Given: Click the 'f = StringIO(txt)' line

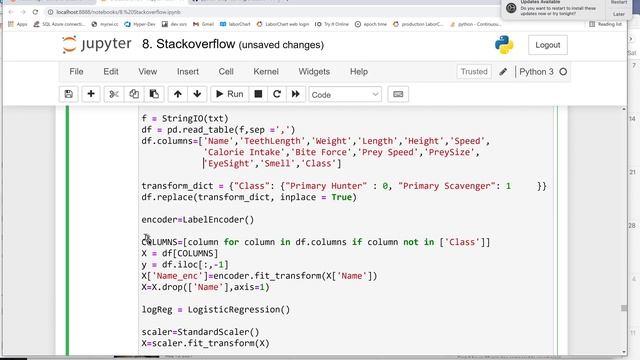Looking at the screenshot, I should click(185, 118).
